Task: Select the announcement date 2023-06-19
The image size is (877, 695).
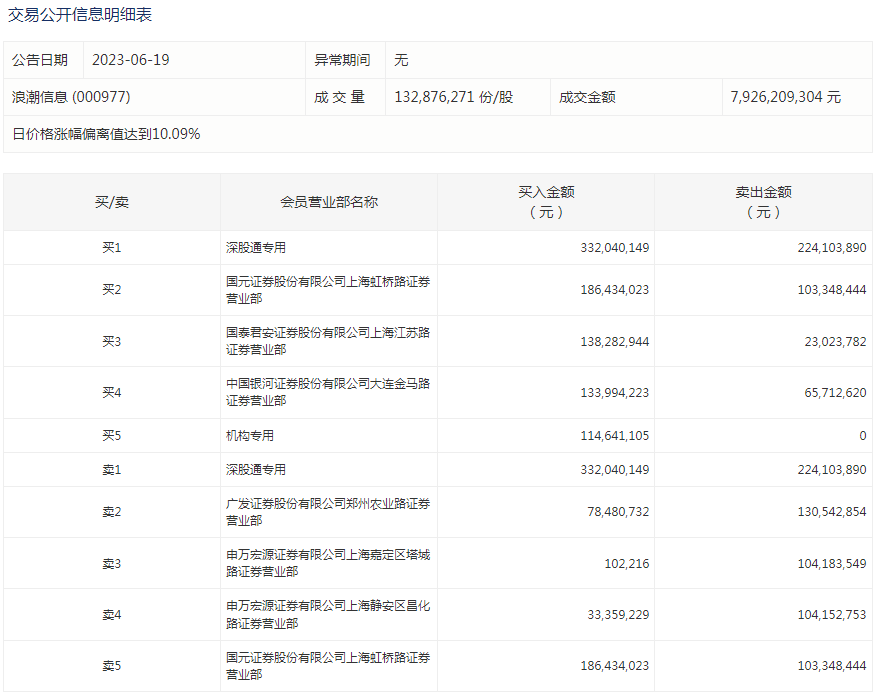Action: pos(130,60)
